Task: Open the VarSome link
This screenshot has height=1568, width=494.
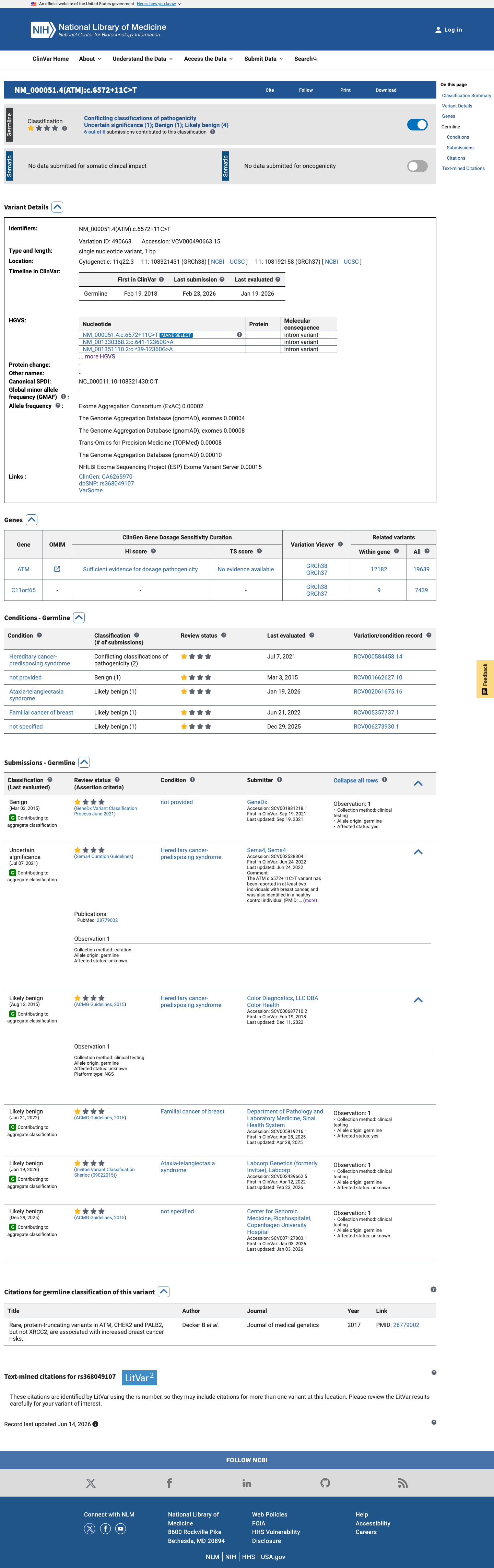Action: 91,490
